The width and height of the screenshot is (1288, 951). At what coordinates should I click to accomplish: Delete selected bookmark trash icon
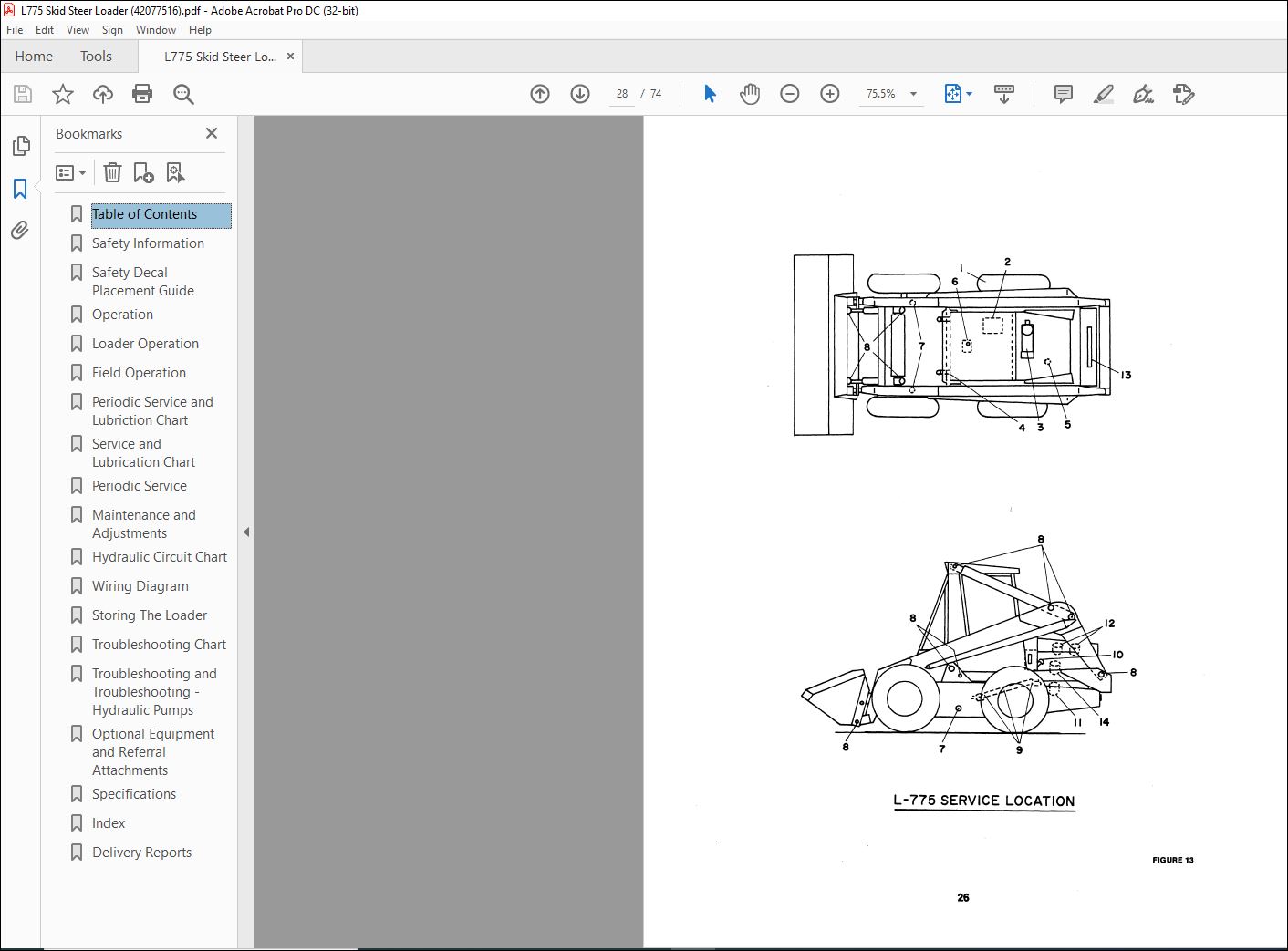pos(112,172)
